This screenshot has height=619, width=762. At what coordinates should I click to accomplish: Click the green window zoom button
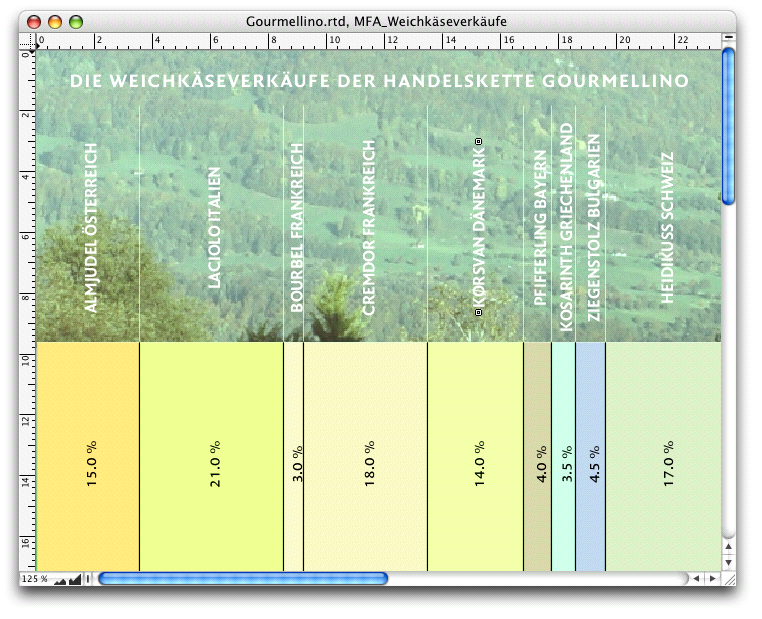(75, 21)
